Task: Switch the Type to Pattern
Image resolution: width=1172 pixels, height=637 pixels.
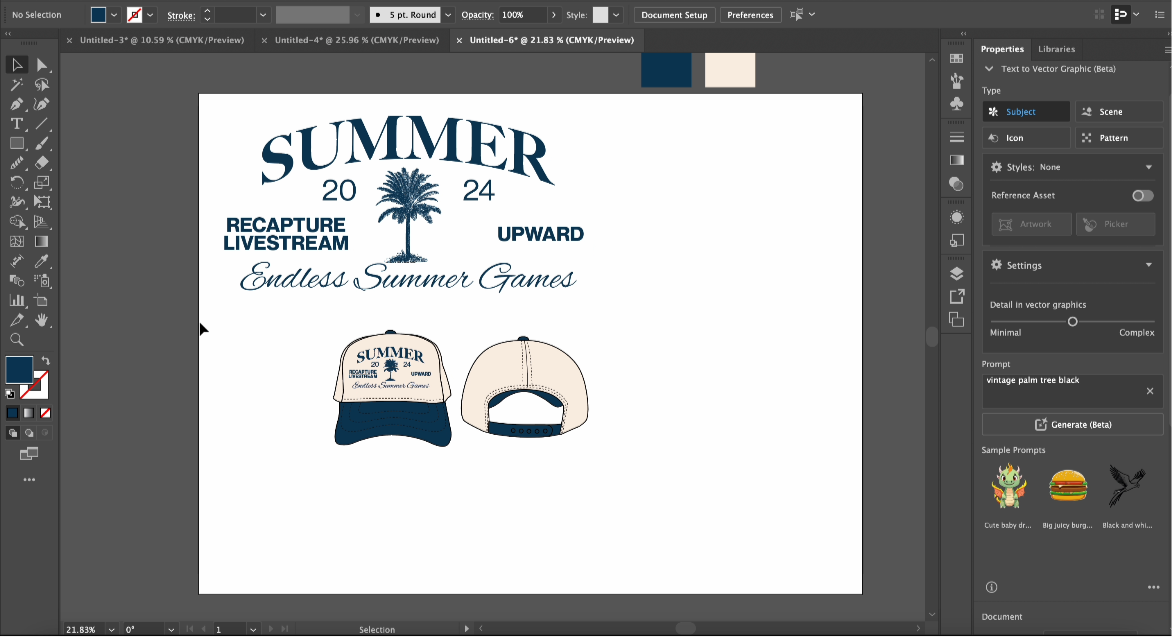Action: (x=1119, y=137)
